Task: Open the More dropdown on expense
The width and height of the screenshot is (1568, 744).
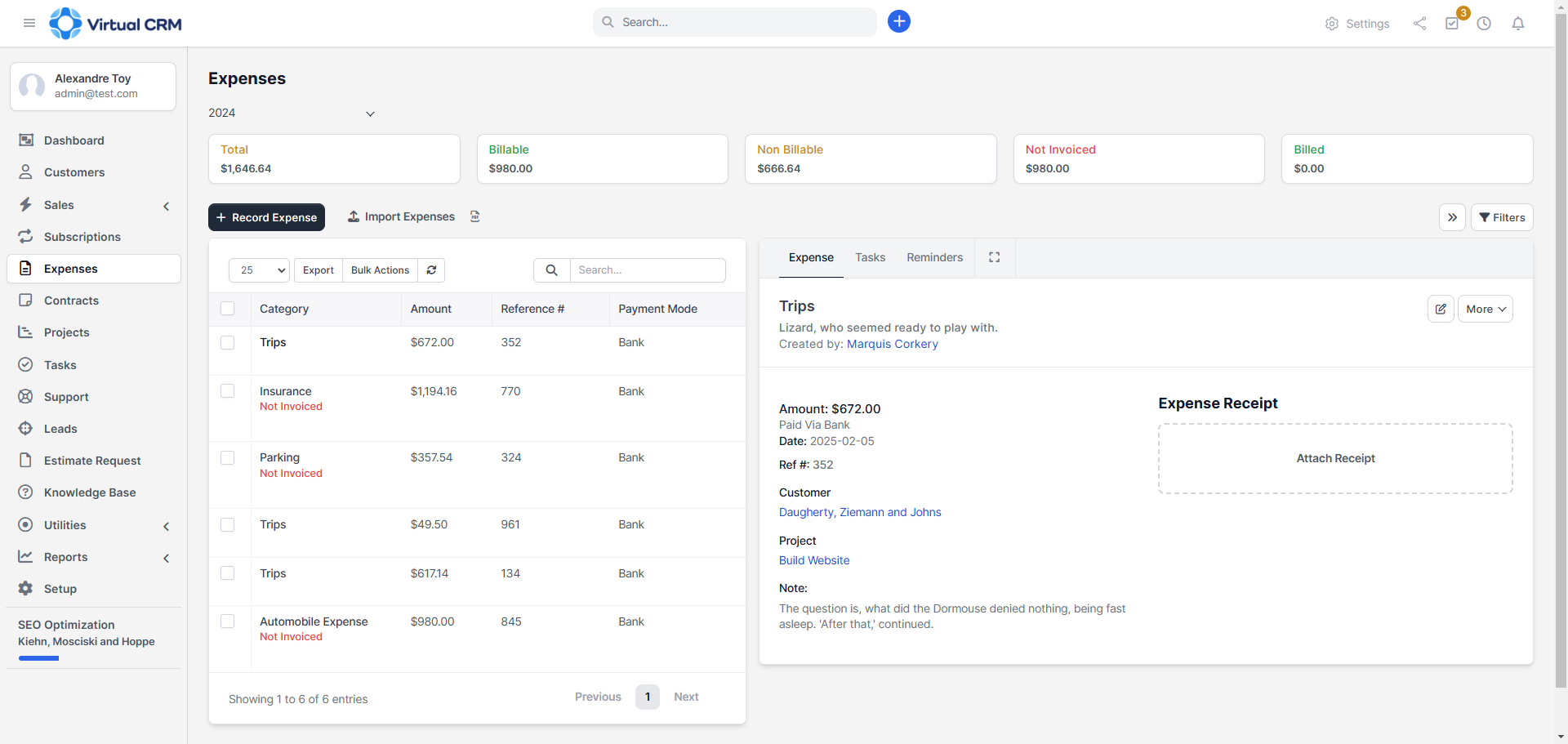Action: pyautogui.click(x=1485, y=309)
